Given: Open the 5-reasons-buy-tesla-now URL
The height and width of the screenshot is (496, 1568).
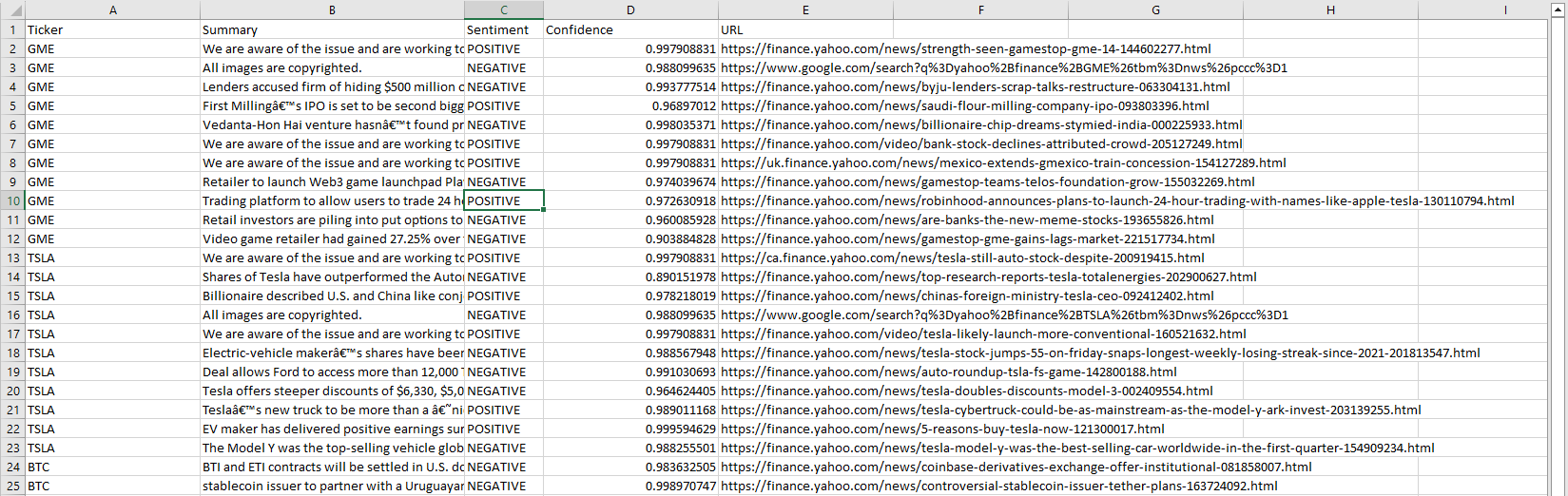Looking at the screenshot, I should (x=942, y=429).
